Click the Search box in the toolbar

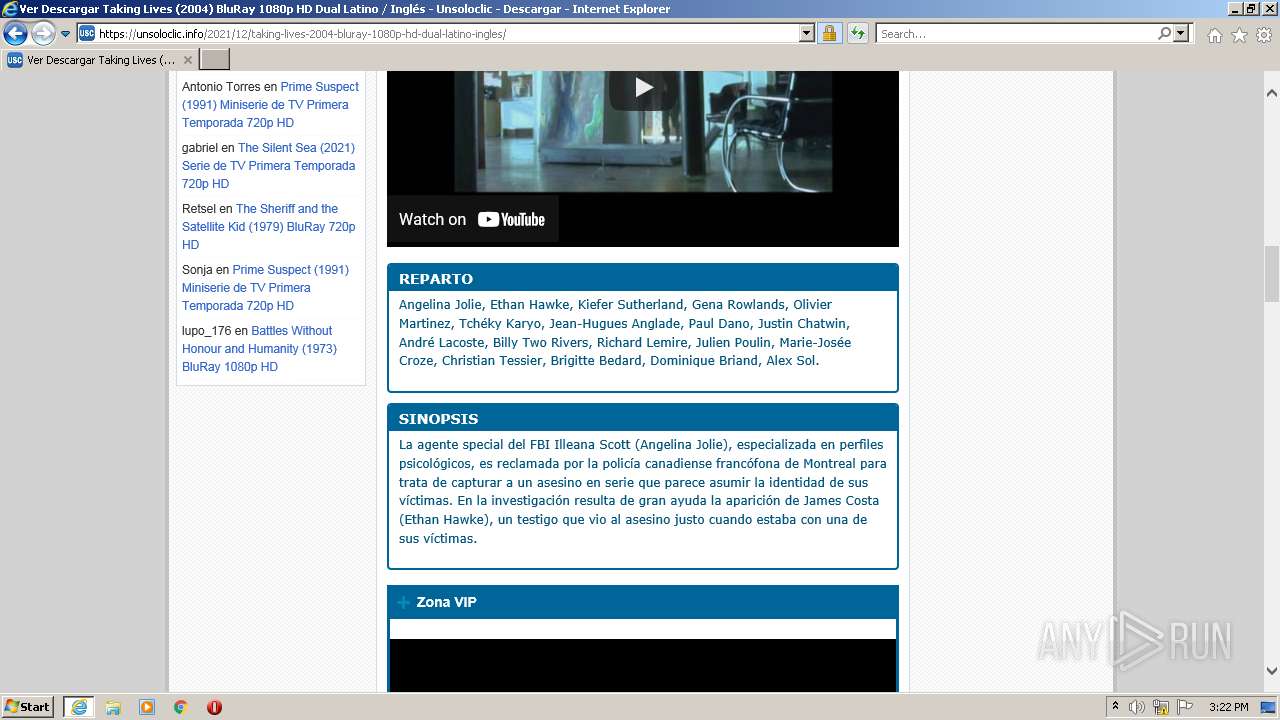[1015, 34]
